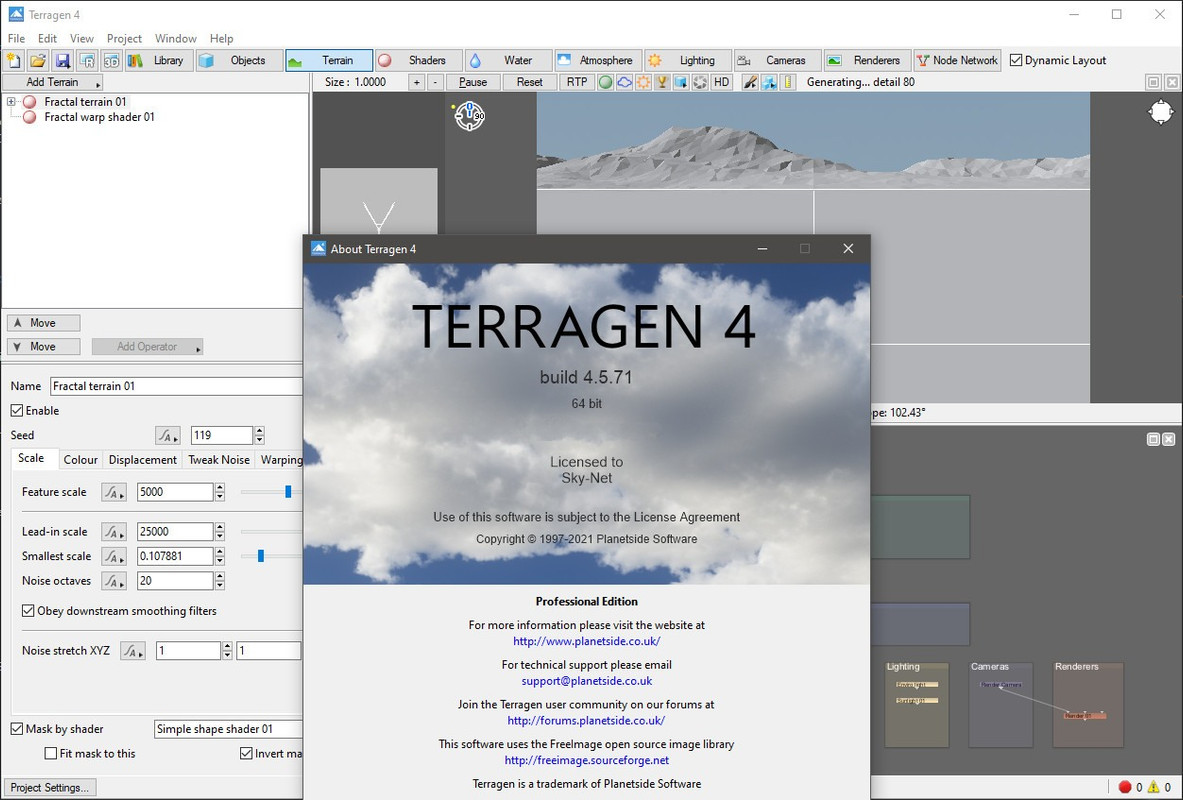Screen dimensions: 1183x800
Task: Open the Add Terrain dropdown
Action: tap(52, 82)
